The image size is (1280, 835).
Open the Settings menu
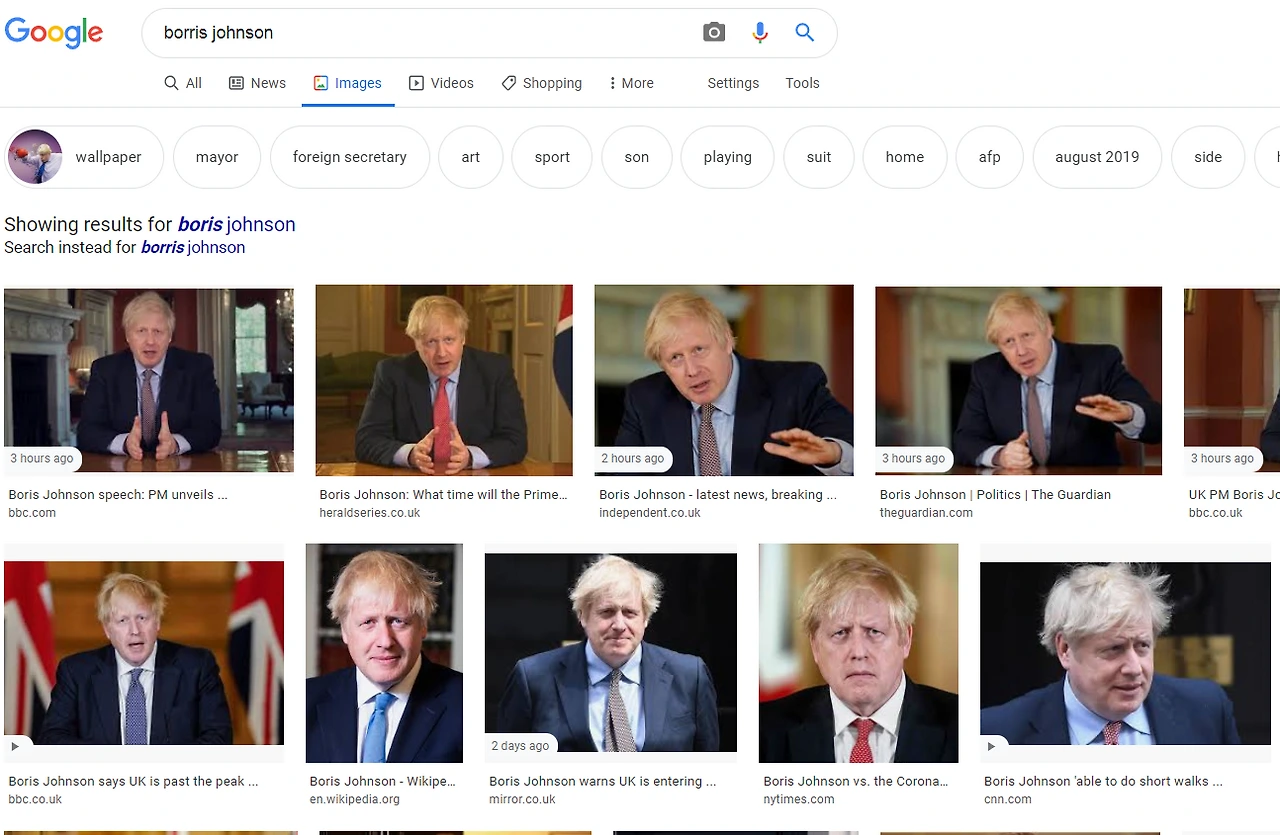pos(733,83)
